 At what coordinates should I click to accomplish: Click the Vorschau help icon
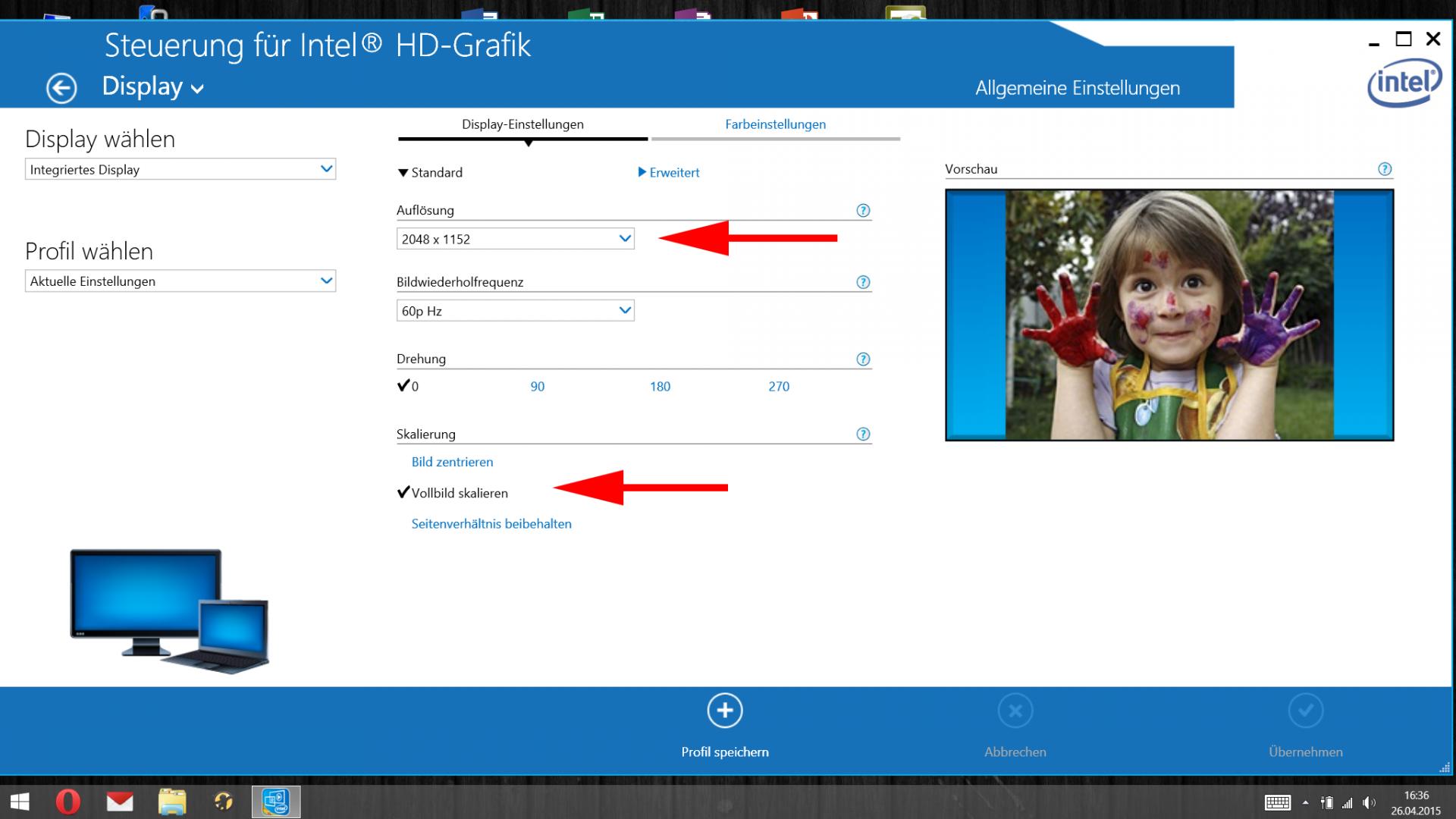tap(1385, 169)
